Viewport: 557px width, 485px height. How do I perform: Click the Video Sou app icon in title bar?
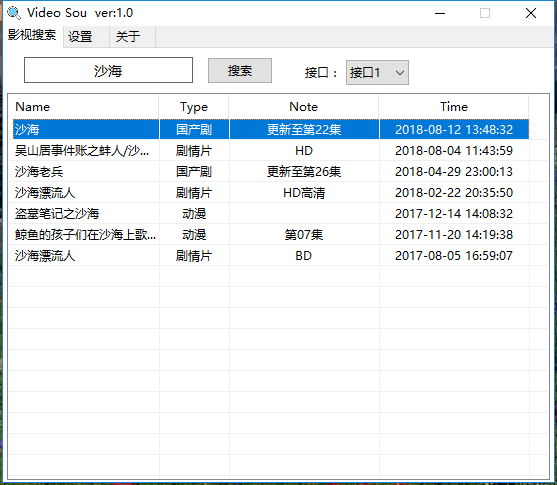[14, 13]
